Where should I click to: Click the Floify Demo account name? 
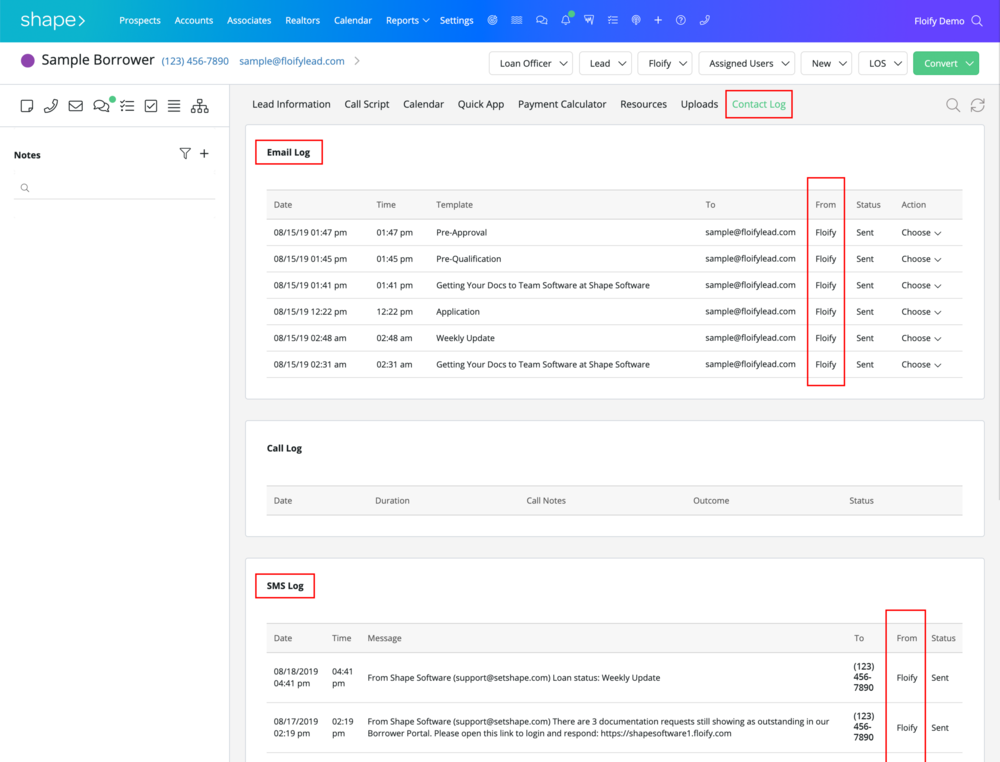[939, 21]
